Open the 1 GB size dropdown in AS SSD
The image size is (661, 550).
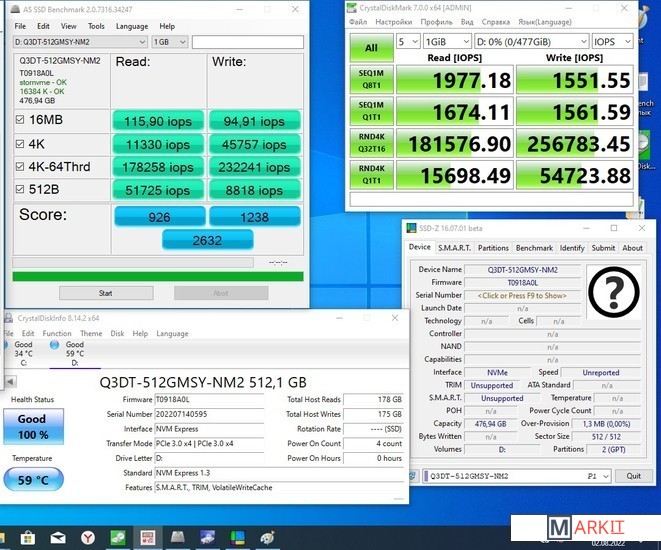tap(168, 42)
